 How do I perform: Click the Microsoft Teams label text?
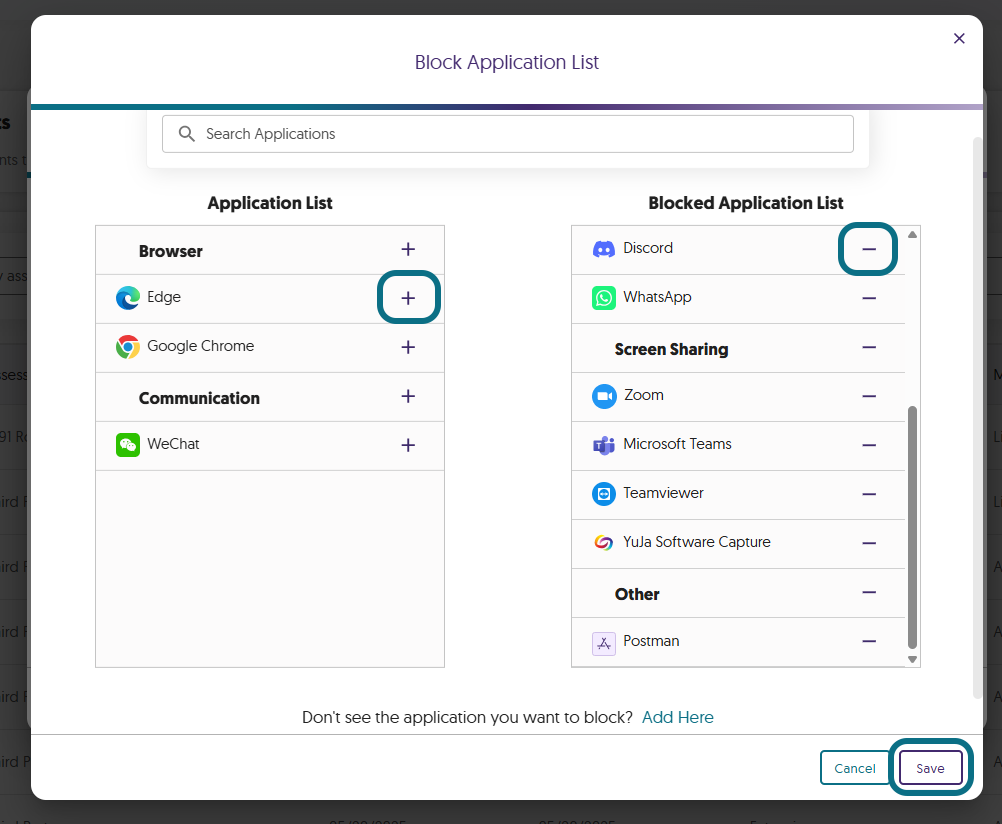coord(677,444)
